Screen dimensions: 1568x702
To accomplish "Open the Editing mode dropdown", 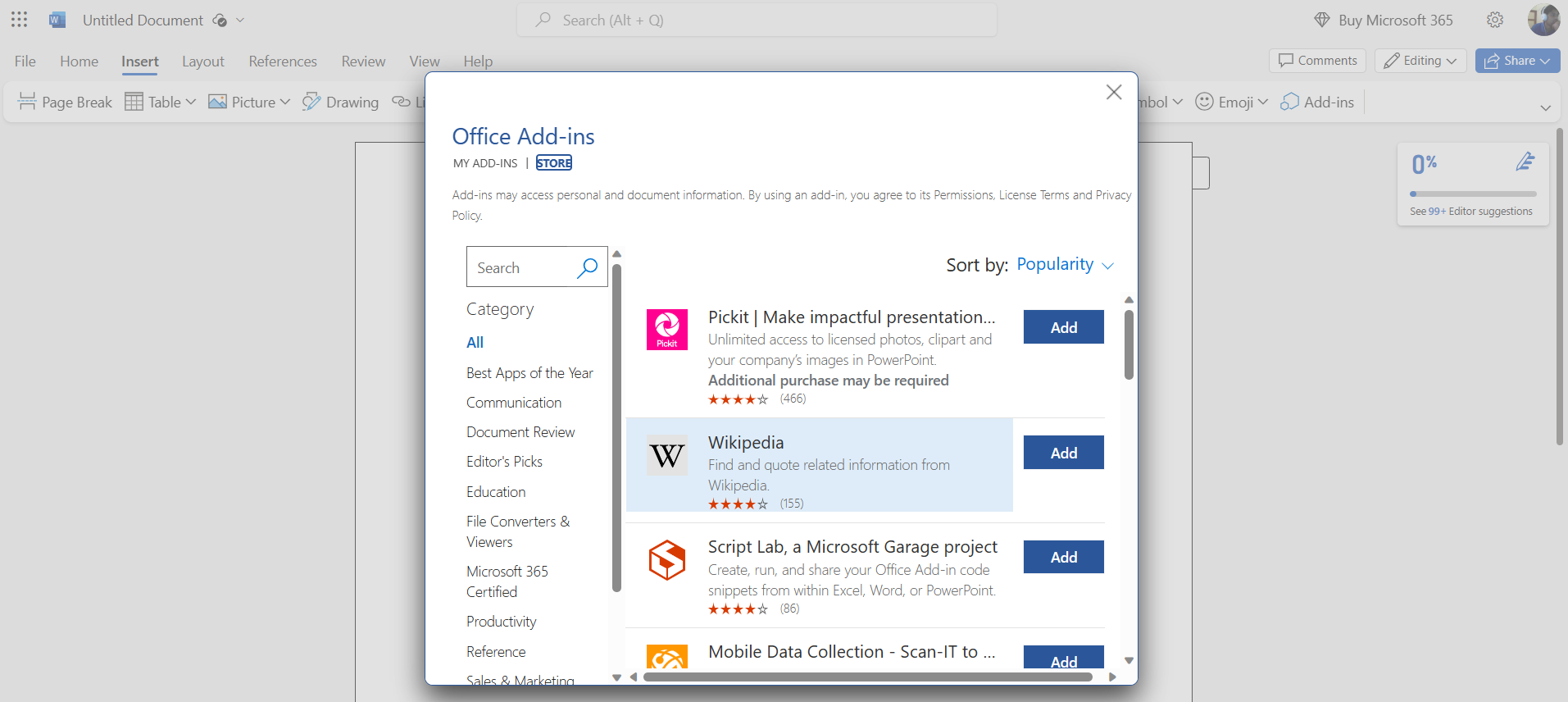I will tap(1420, 61).
